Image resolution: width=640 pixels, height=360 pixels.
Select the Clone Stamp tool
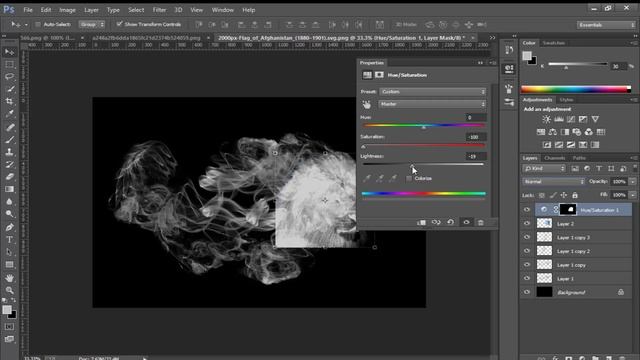[9, 152]
